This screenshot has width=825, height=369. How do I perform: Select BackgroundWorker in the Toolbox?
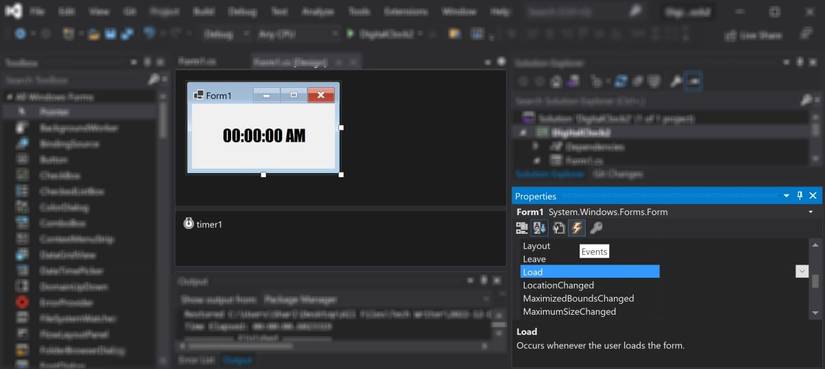pyautogui.click(x=80, y=128)
